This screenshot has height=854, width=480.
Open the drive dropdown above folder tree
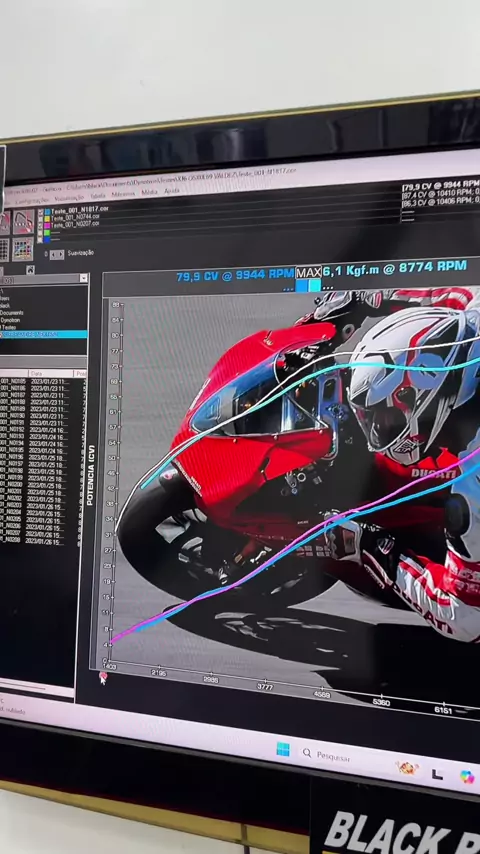point(83,278)
